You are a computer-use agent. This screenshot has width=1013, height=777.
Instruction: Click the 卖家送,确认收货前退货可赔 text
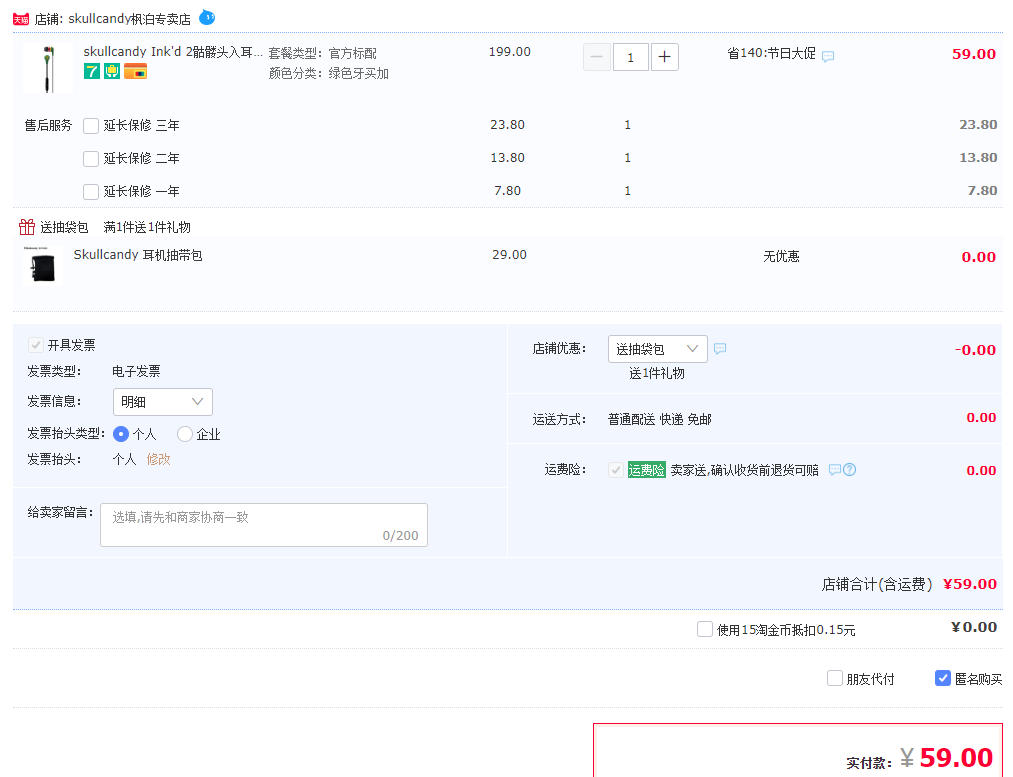(744, 470)
